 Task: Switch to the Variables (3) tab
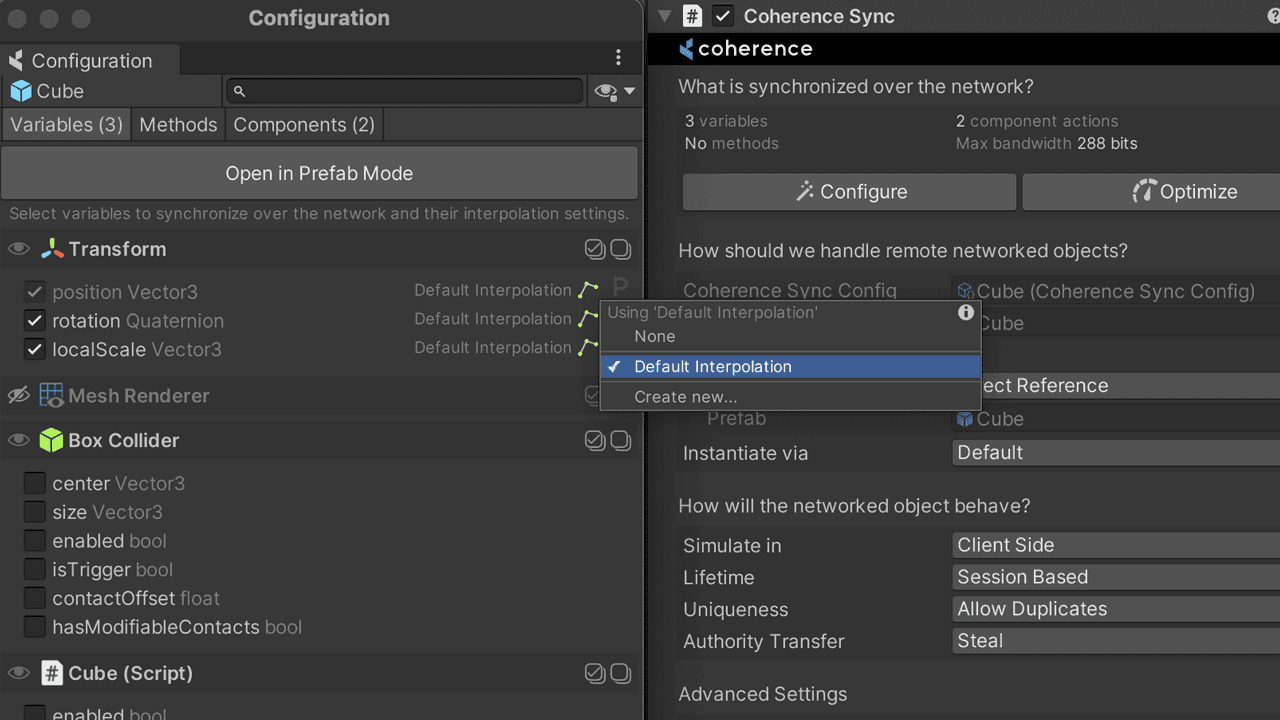click(x=67, y=125)
